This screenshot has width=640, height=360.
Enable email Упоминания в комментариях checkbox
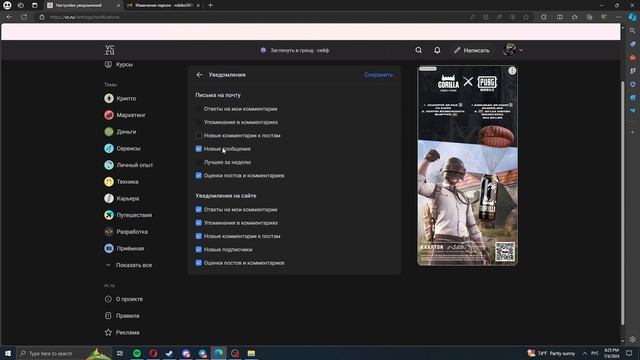click(199, 122)
